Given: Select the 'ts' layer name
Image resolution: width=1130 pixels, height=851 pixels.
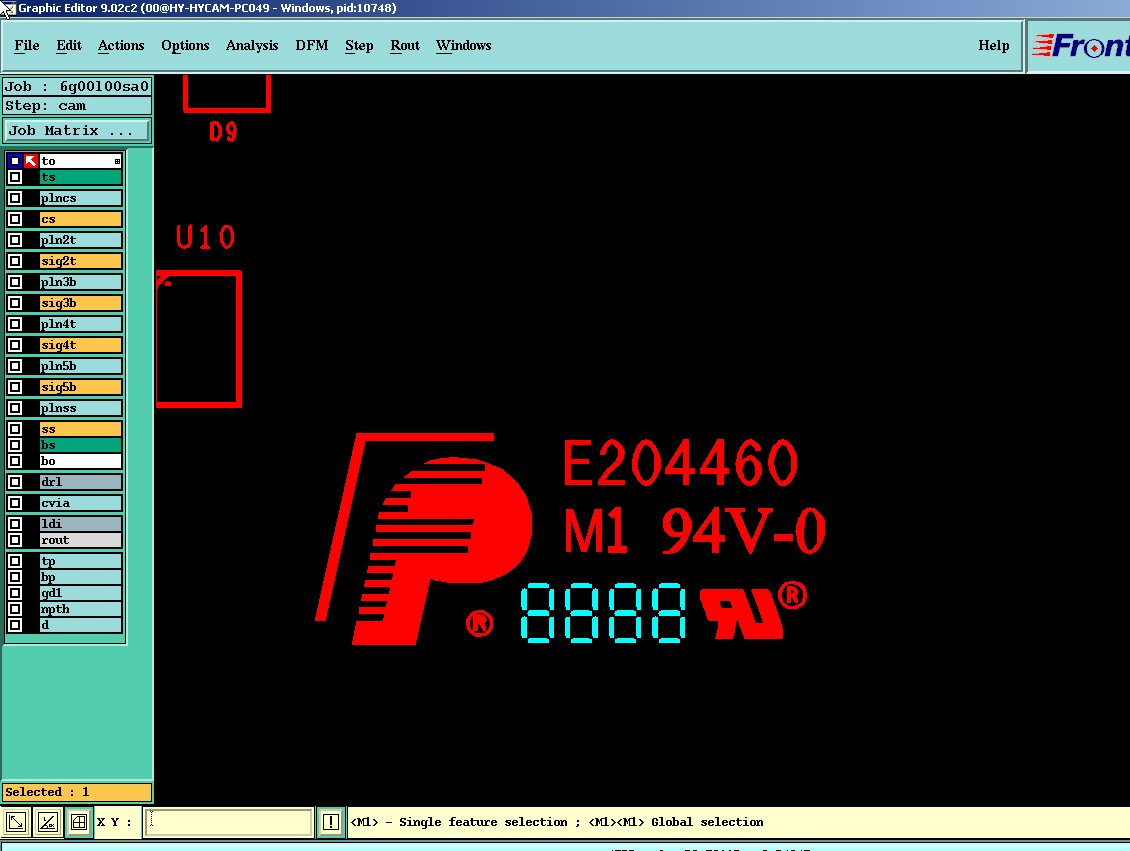Looking at the screenshot, I should (81, 177).
